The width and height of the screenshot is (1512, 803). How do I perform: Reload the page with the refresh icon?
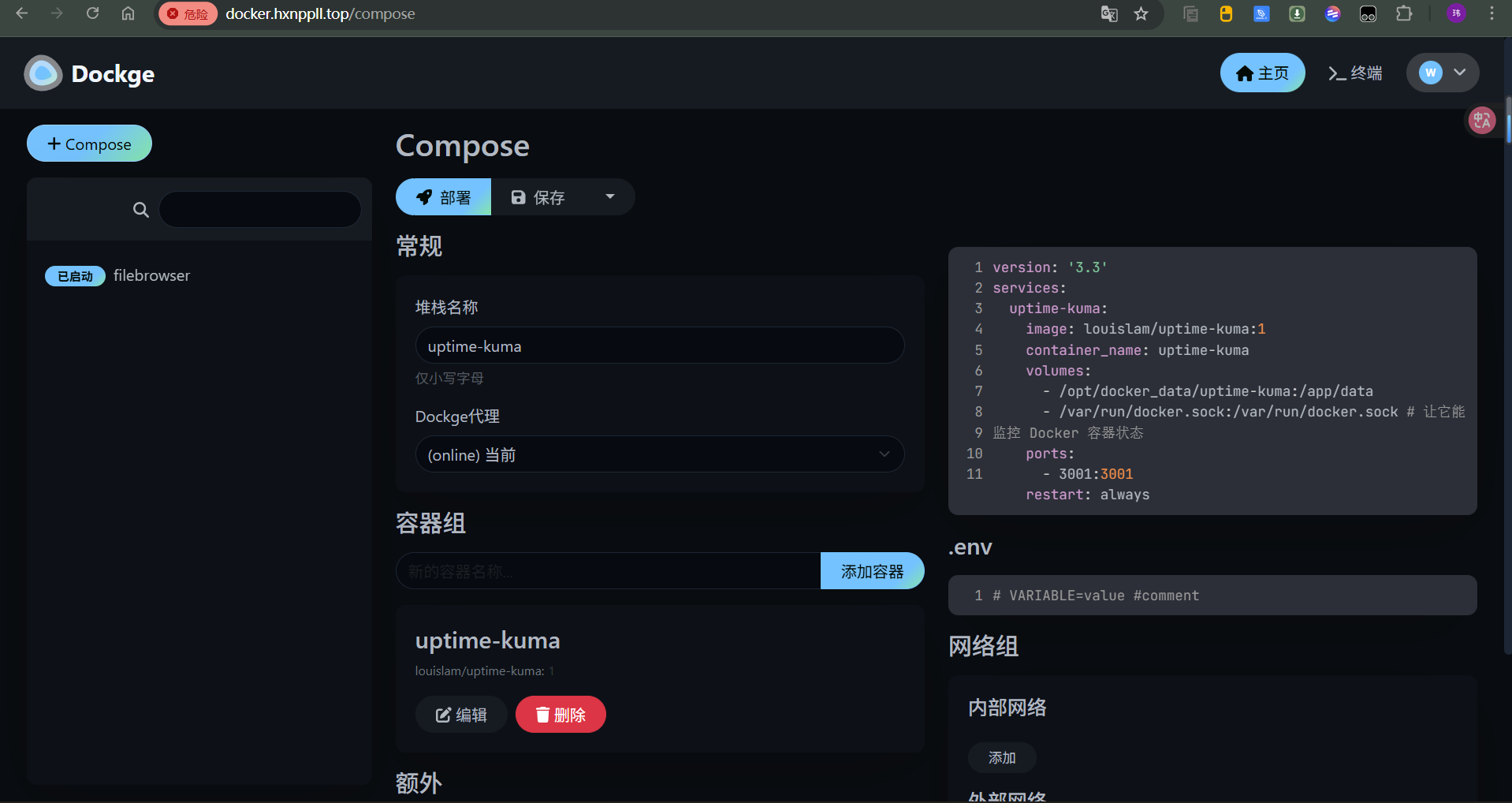click(92, 13)
